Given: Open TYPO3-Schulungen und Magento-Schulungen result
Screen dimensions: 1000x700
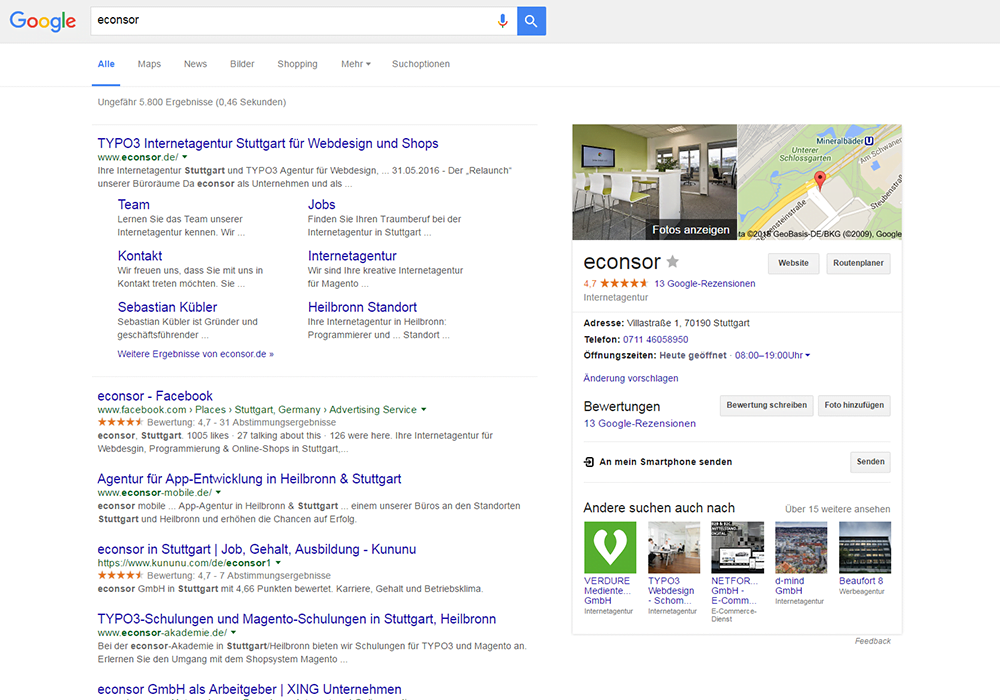Looking at the screenshot, I should [x=297, y=619].
